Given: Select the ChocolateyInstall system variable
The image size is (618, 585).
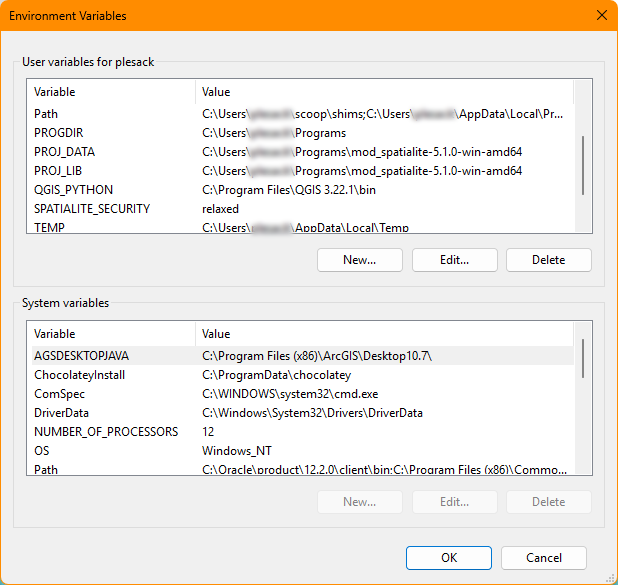Looking at the screenshot, I should (79, 375).
